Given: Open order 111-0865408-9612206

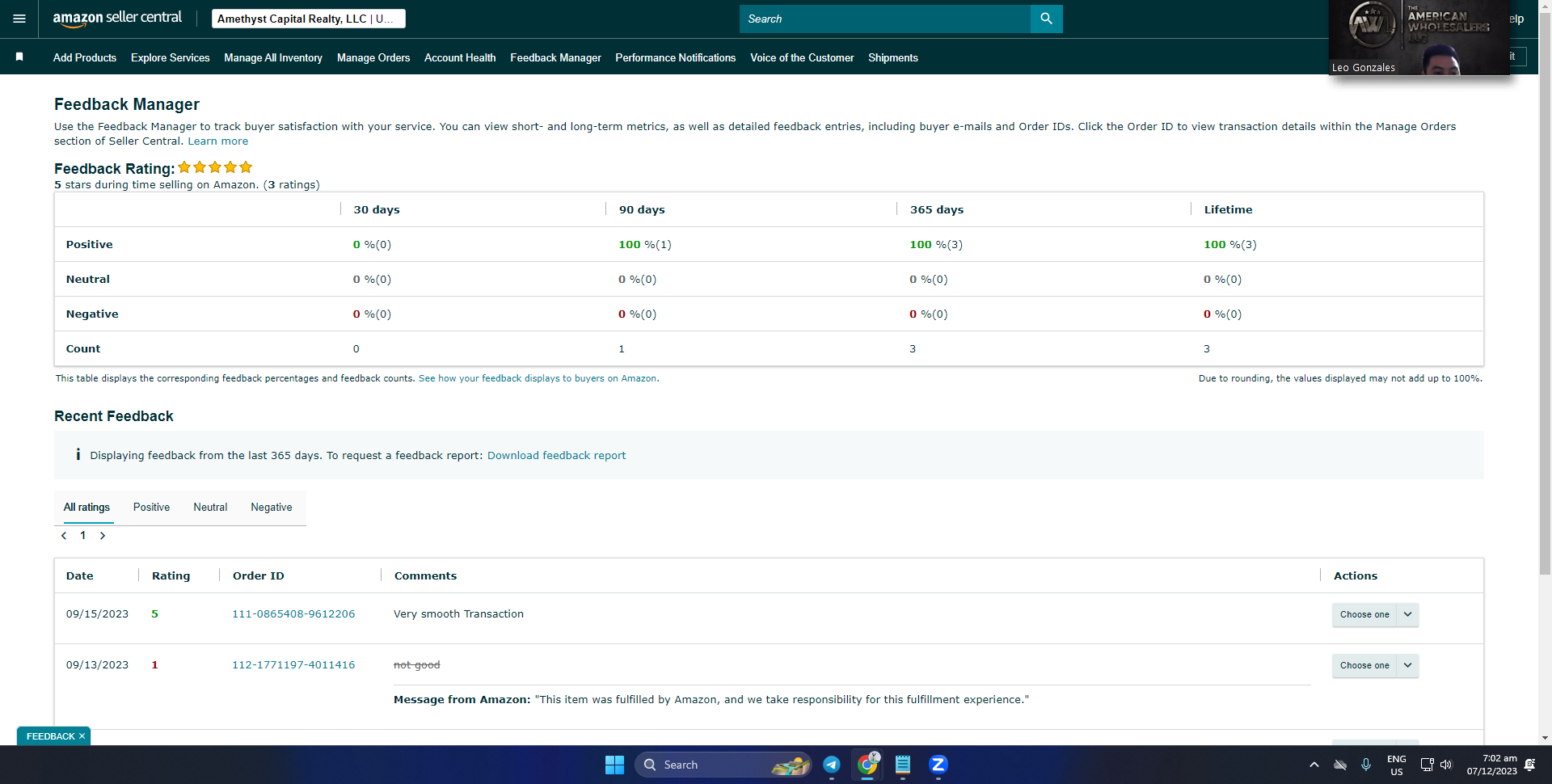Looking at the screenshot, I should (293, 614).
